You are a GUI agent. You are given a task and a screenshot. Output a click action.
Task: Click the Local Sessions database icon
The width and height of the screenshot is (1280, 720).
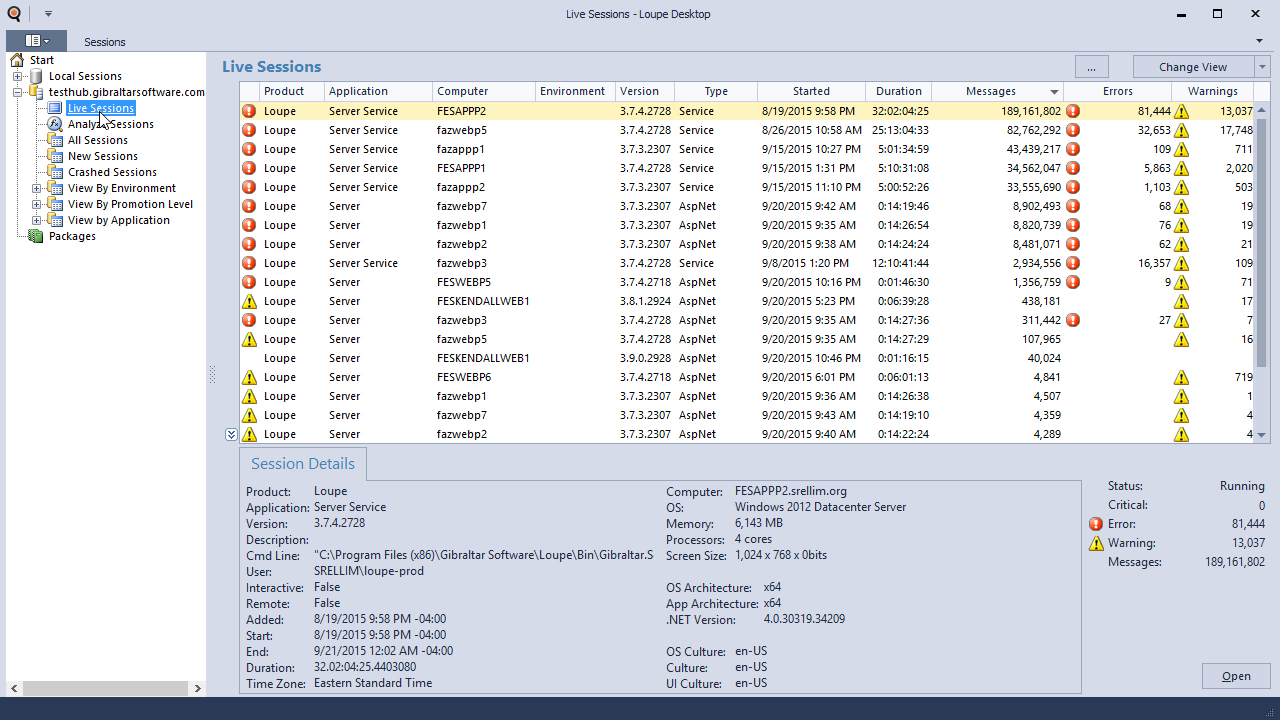pyautogui.click(x=36, y=76)
